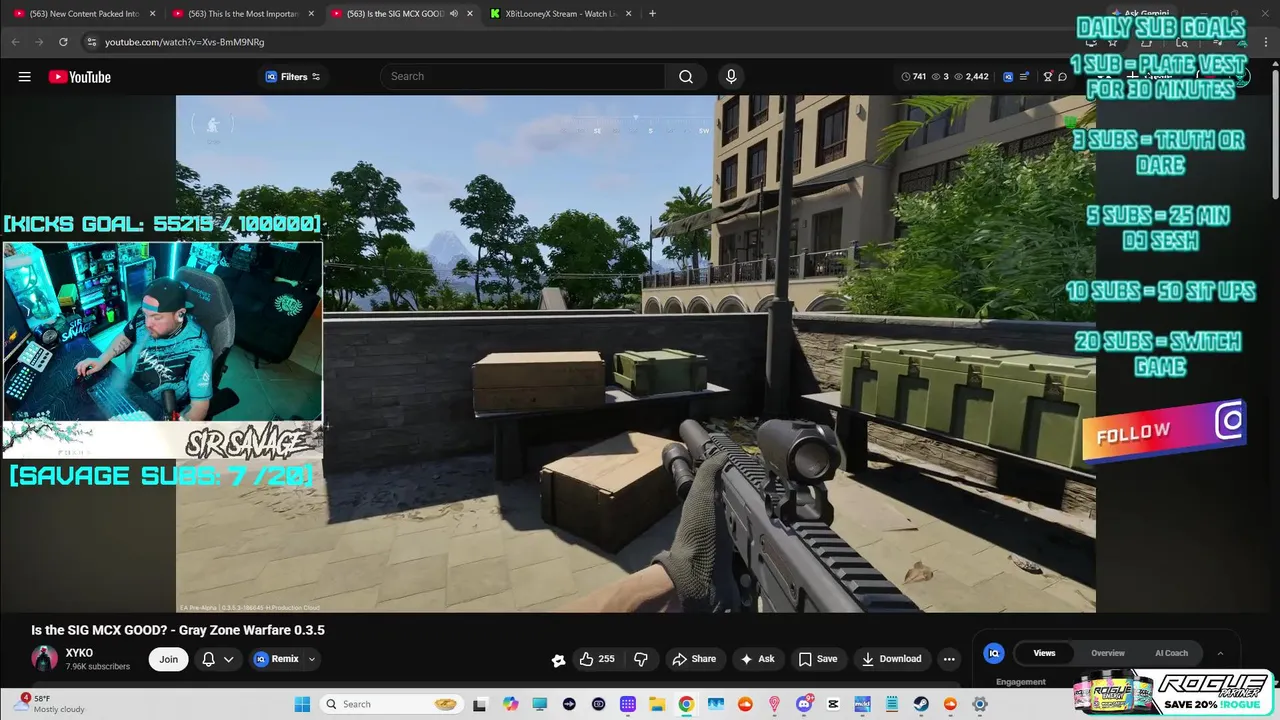
Task: Click the Ask button
Action: [x=757, y=659]
